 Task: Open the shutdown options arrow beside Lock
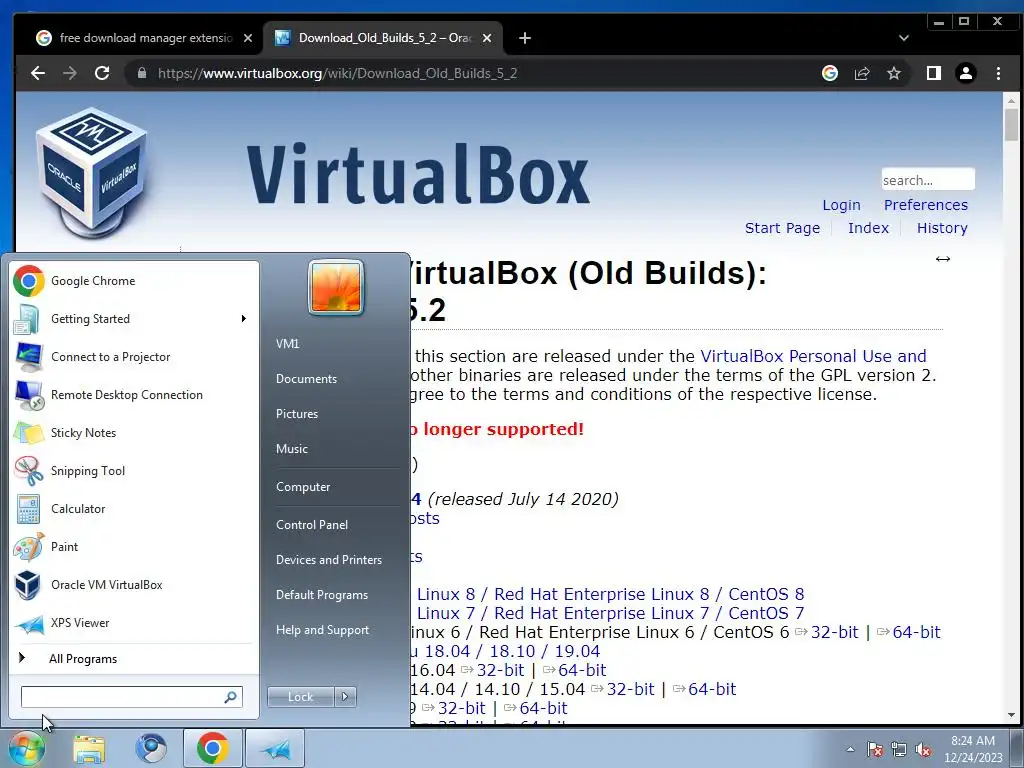coord(345,697)
